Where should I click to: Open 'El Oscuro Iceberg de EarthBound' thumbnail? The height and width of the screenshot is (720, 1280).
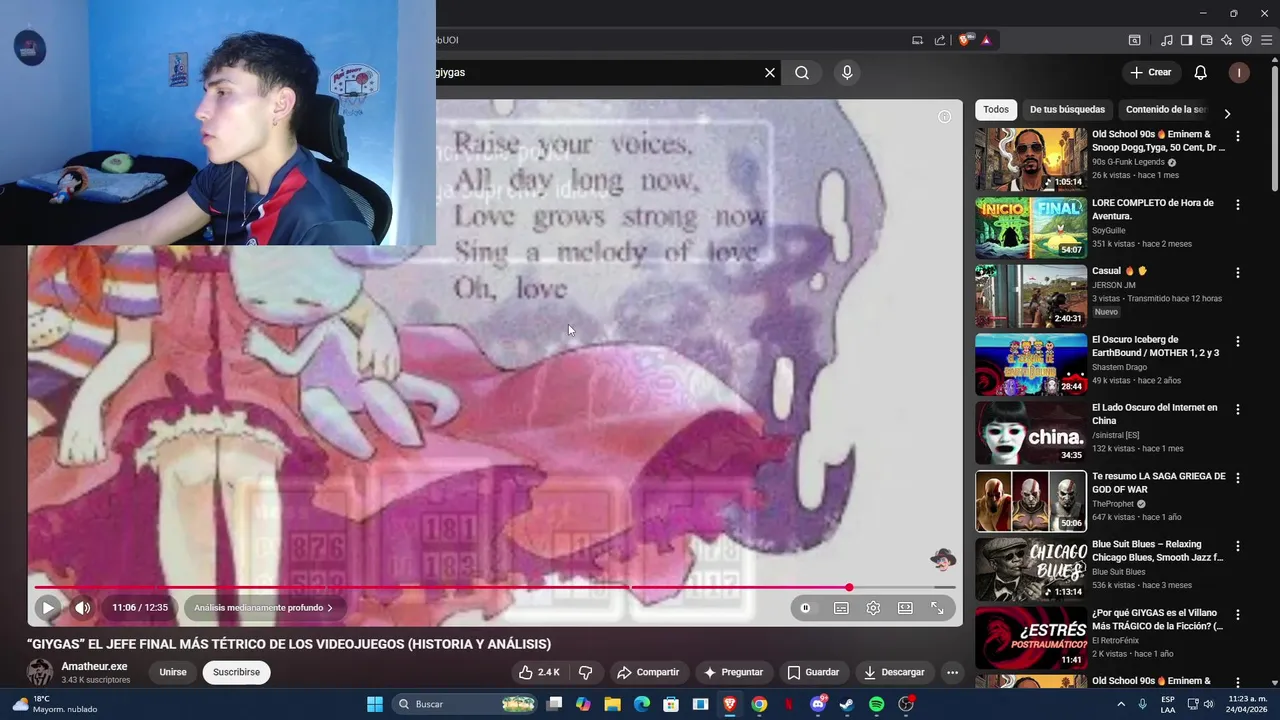[x=1031, y=364]
